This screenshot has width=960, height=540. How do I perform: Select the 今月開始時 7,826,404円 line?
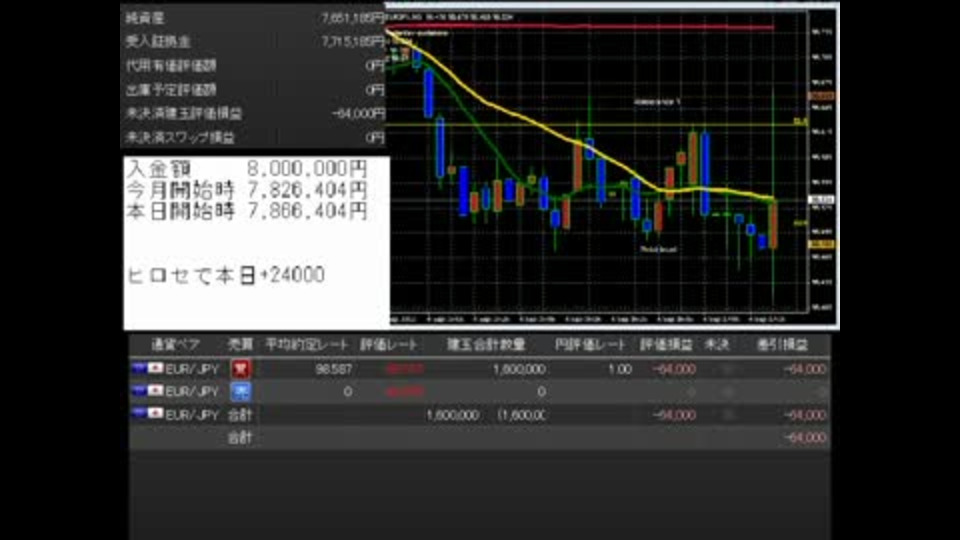(247, 190)
